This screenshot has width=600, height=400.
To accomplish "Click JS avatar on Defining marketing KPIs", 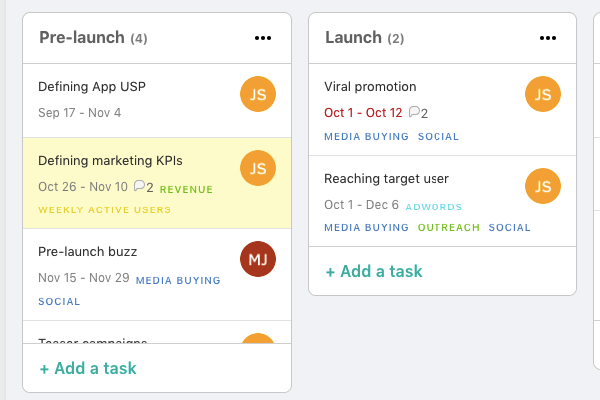I will (258, 168).
